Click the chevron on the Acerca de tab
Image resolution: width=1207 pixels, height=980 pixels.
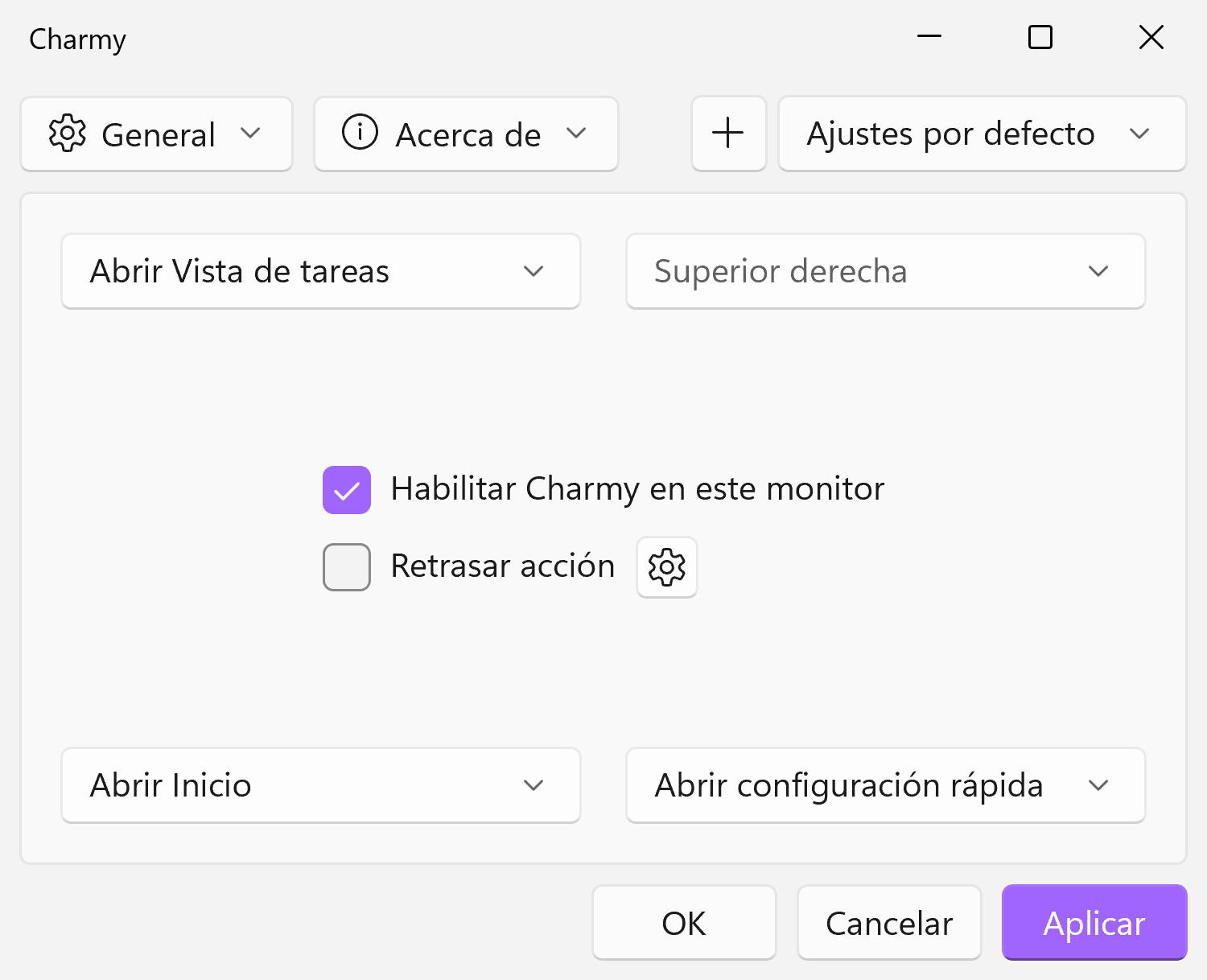(578, 134)
